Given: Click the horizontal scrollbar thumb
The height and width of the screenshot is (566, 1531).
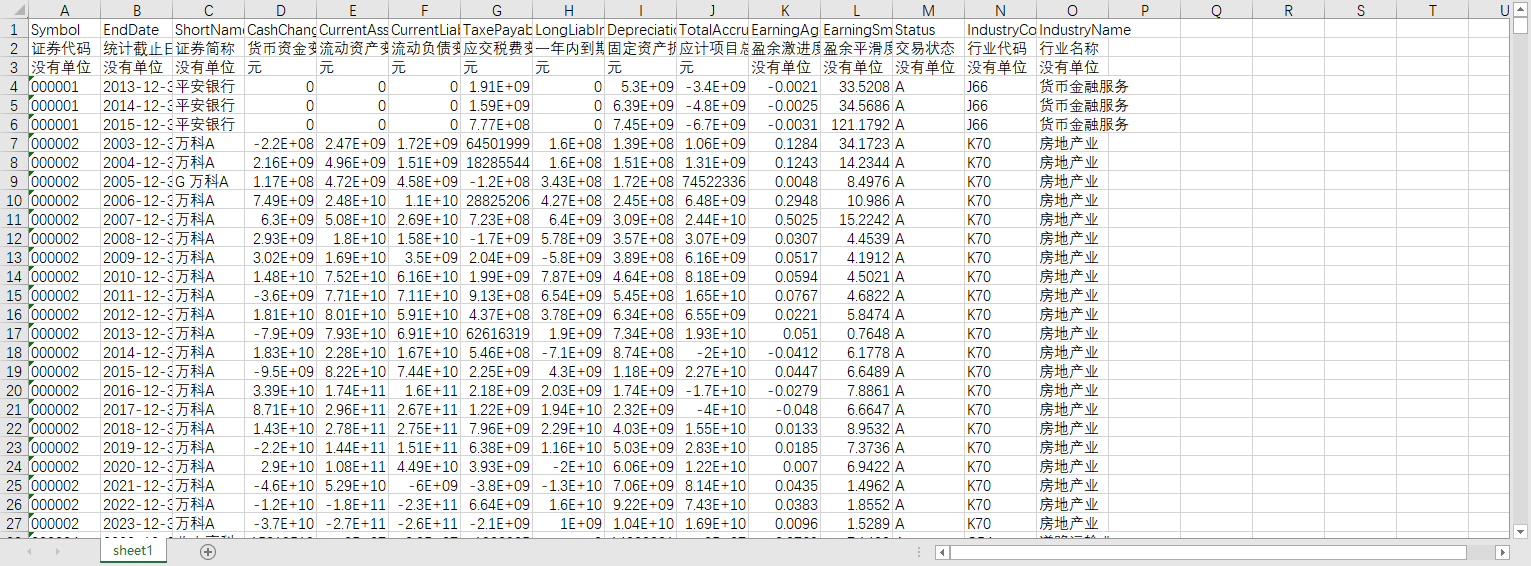Looking at the screenshot, I should [1207, 552].
